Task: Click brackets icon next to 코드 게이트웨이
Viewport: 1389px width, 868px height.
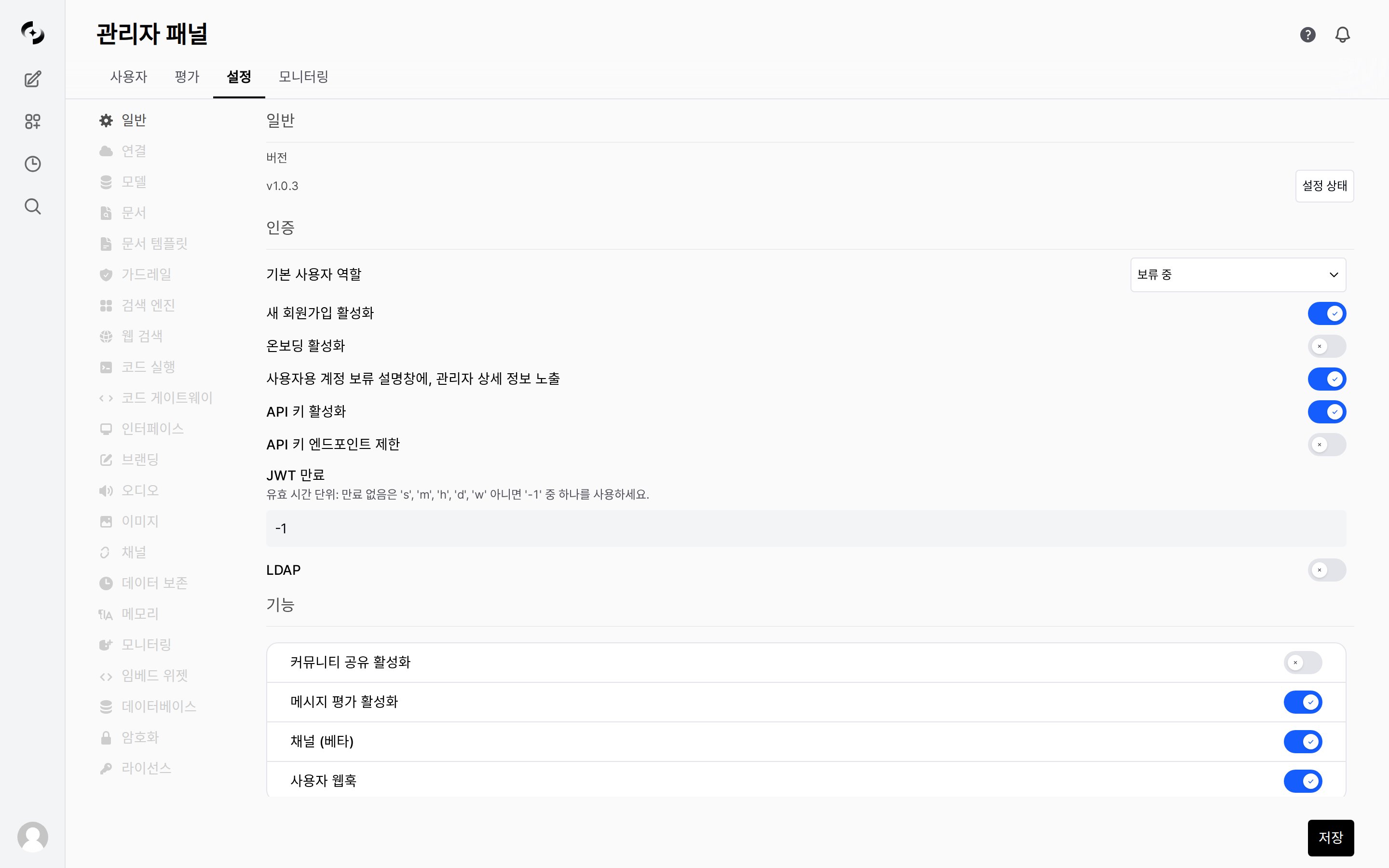Action: [106, 398]
